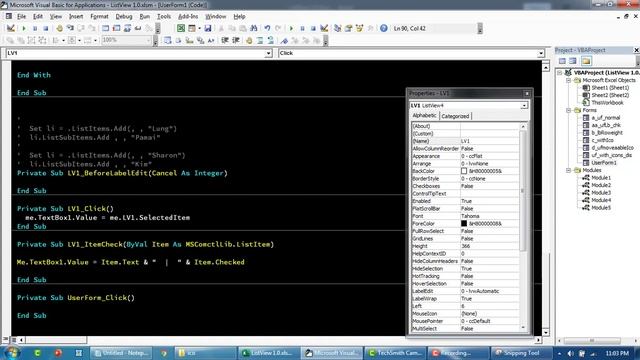The image size is (640, 360).
Task: Click the Insert UserForm toolbar icon
Action: coord(192,28)
